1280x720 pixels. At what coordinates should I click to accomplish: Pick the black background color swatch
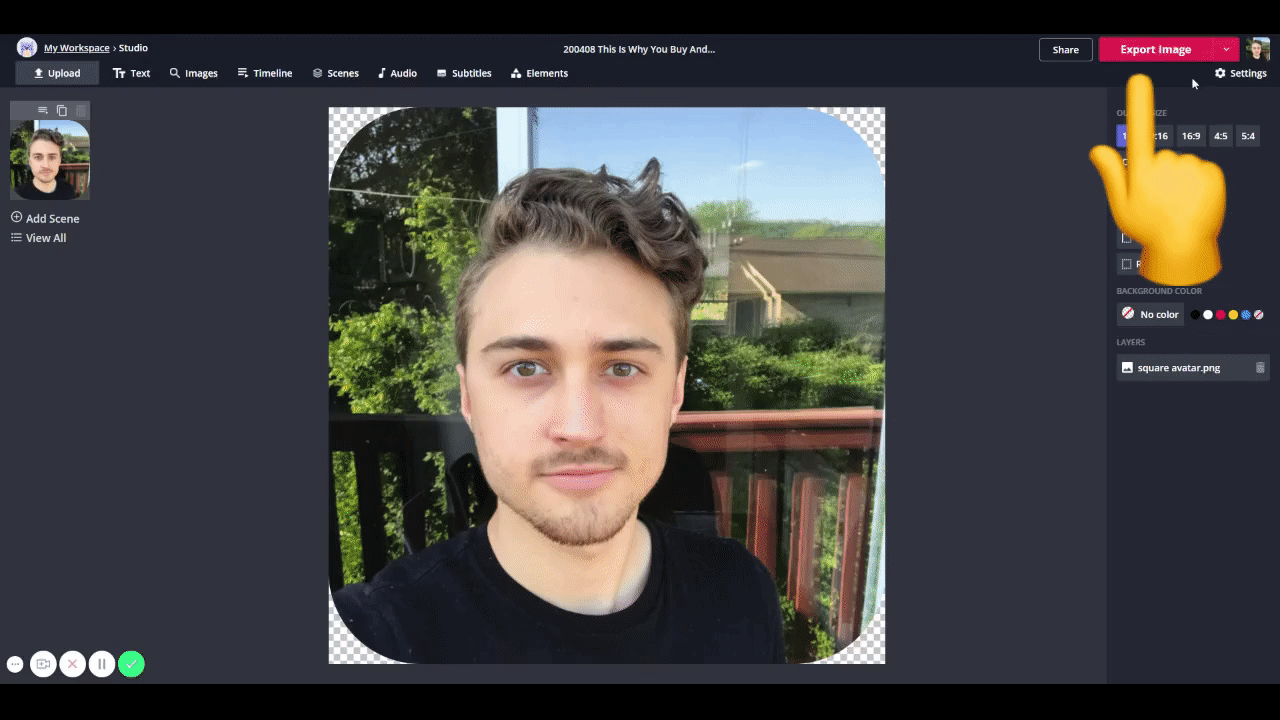[x=1195, y=315]
